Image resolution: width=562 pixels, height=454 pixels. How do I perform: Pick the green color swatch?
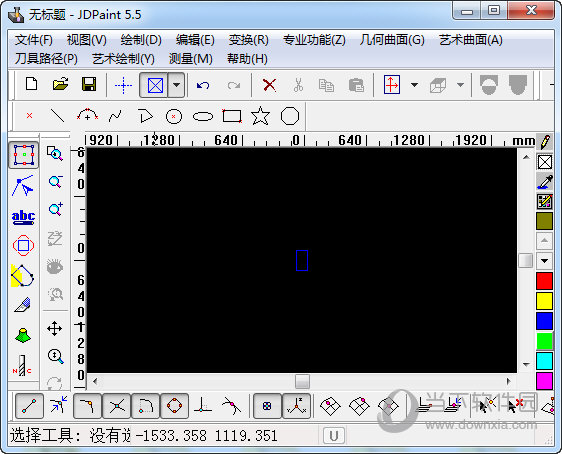544,341
